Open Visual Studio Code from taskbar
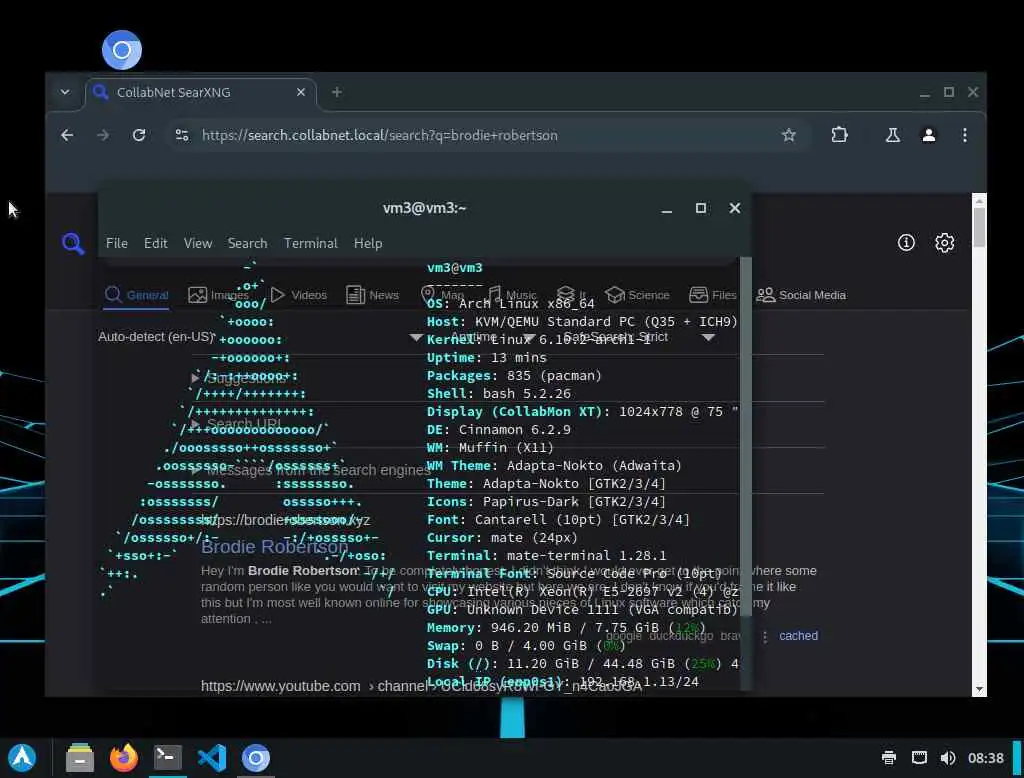Viewport: 1024px width, 778px height. [x=212, y=758]
